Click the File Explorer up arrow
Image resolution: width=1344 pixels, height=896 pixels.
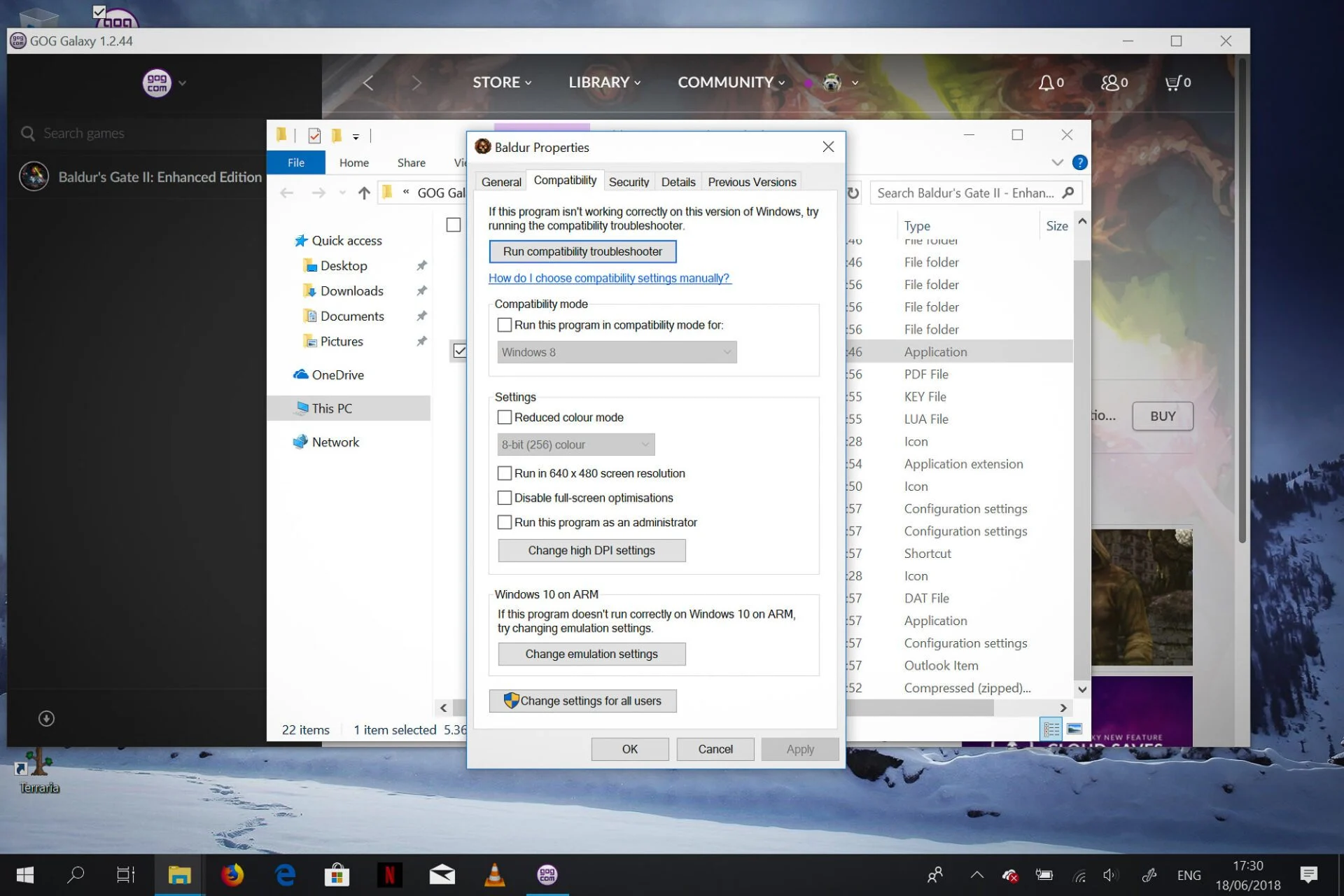pos(363,193)
